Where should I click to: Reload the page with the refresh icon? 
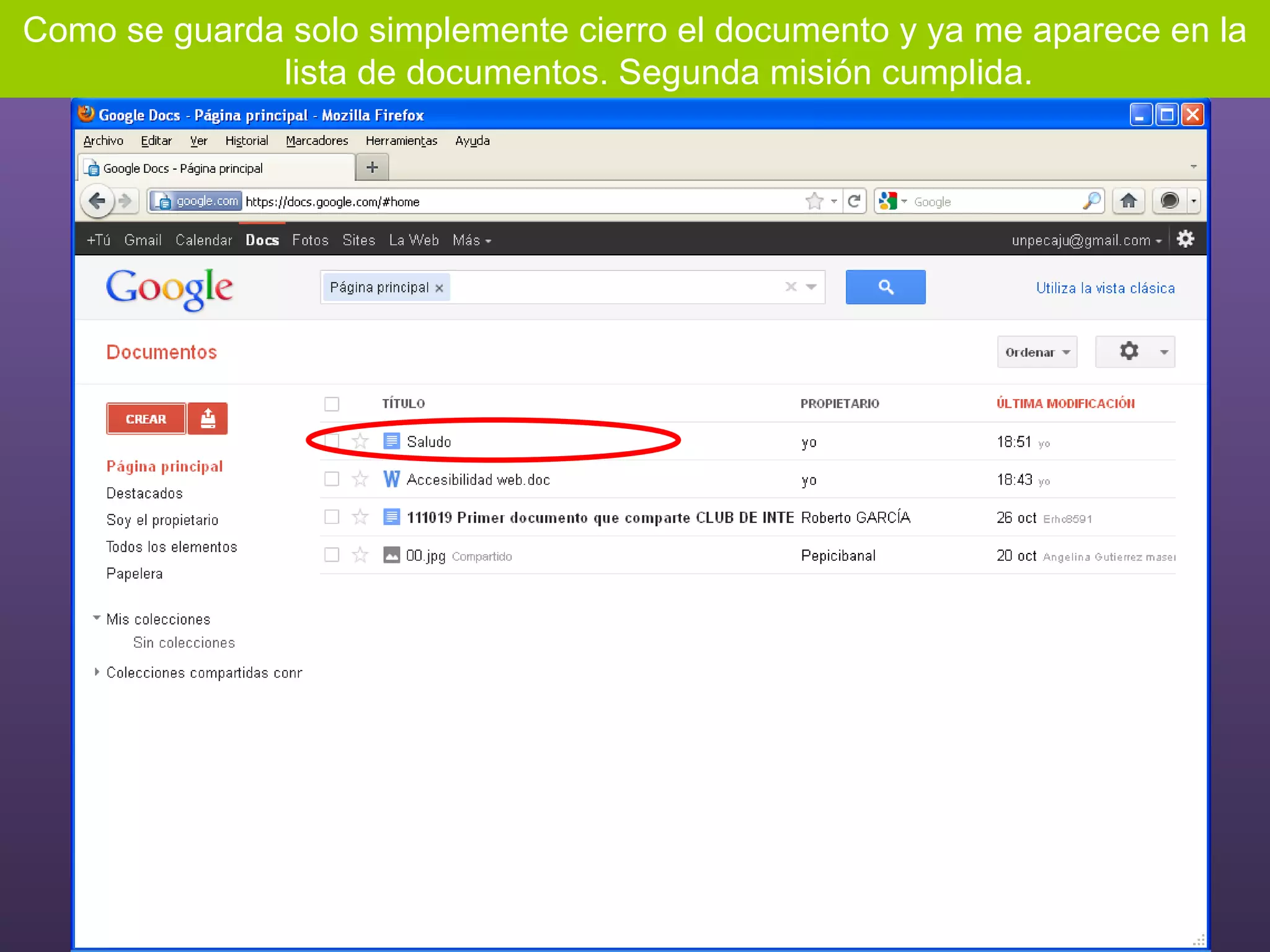point(854,201)
